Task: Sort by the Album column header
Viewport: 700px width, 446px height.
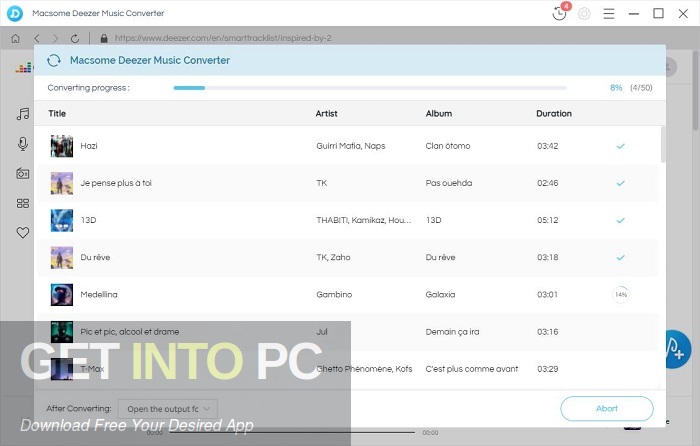Action: [x=439, y=113]
